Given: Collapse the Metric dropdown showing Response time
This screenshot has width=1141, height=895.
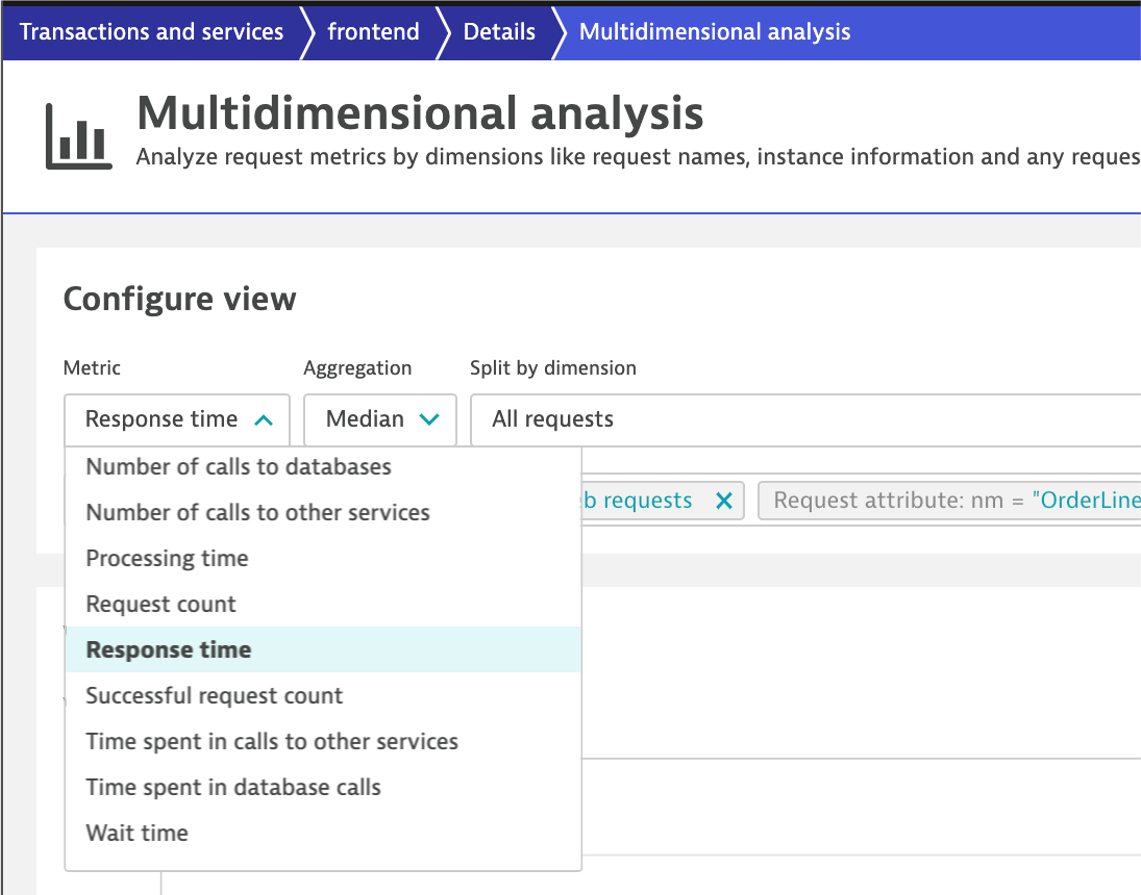Looking at the screenshot, I should (x=177, y=419).
